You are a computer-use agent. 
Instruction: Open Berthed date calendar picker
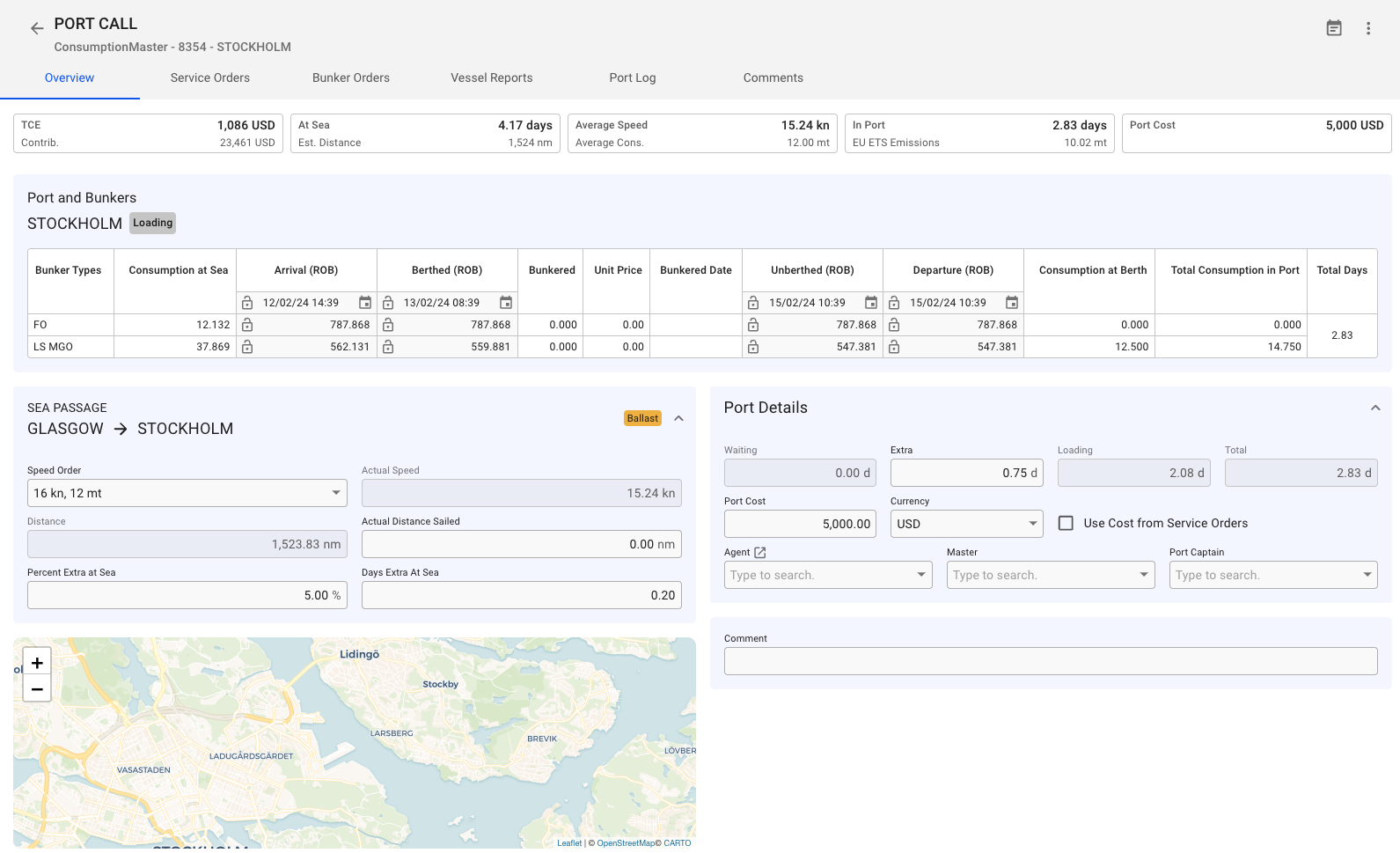pyautogui.click(x=506, y=303)
